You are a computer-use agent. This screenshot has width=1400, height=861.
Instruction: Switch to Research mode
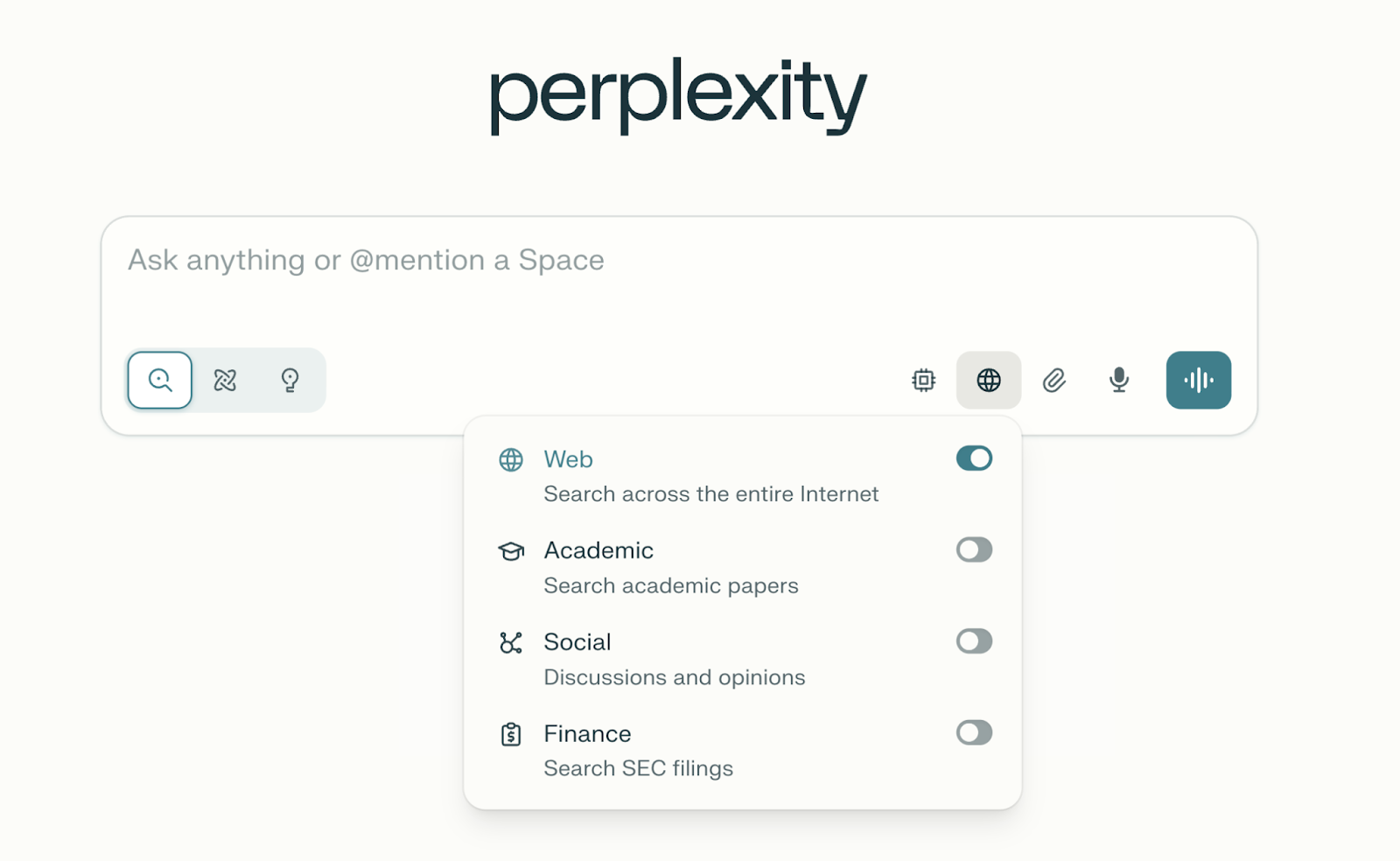224,380
